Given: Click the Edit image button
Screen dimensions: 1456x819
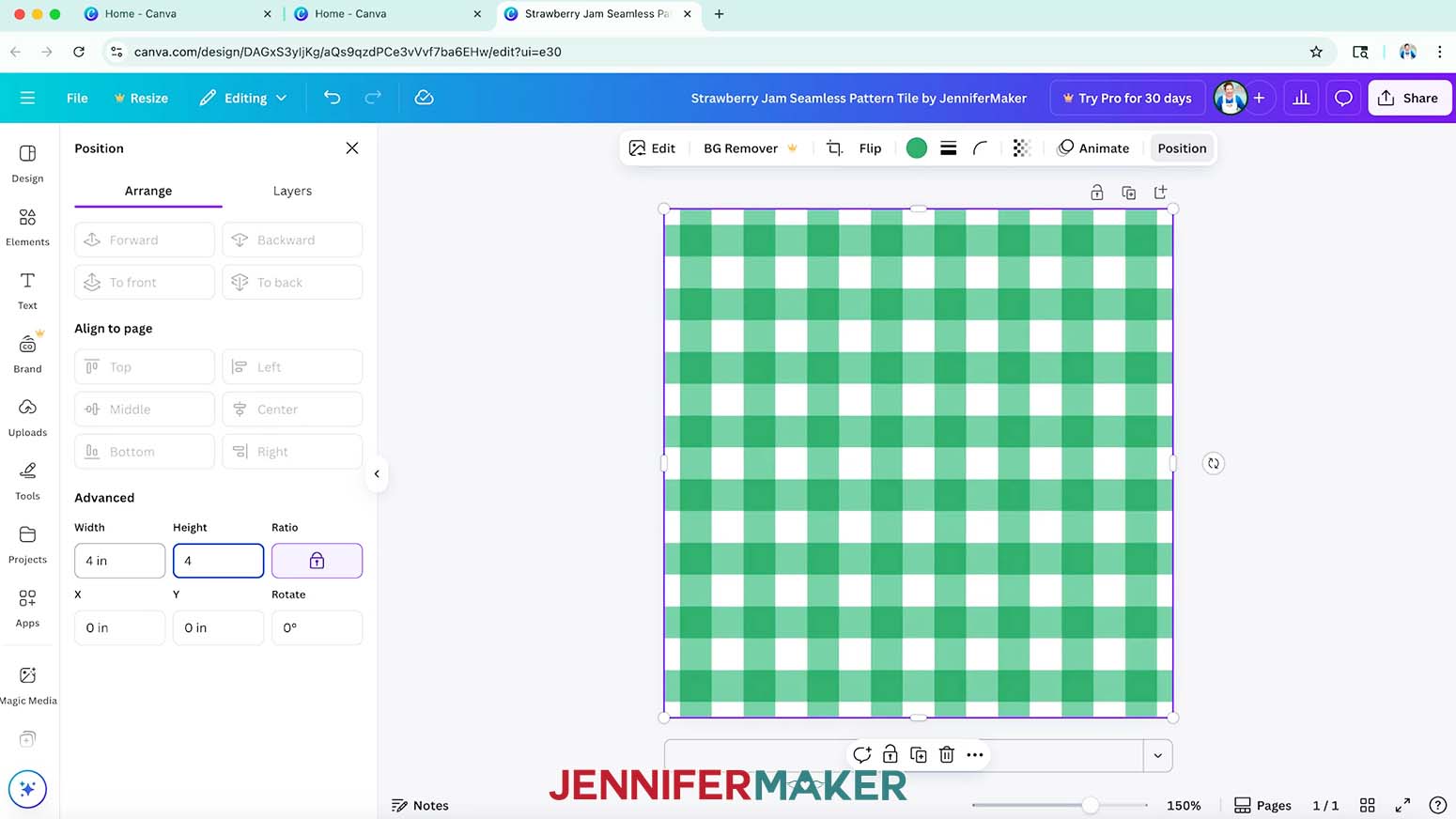Looking at the screenshot, I should (x=652, y=148).
